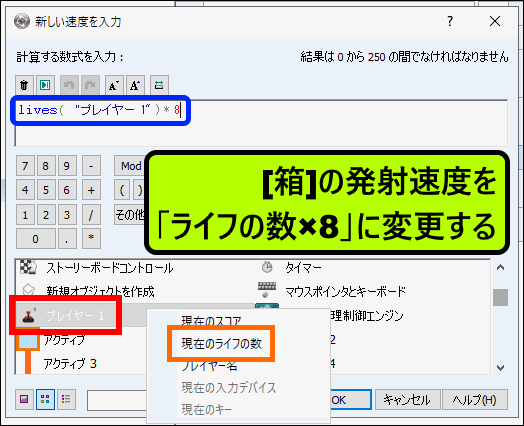524x426 pixels.
Task: Click the trash icon to clear expression
Action: [x=24, y=85]
